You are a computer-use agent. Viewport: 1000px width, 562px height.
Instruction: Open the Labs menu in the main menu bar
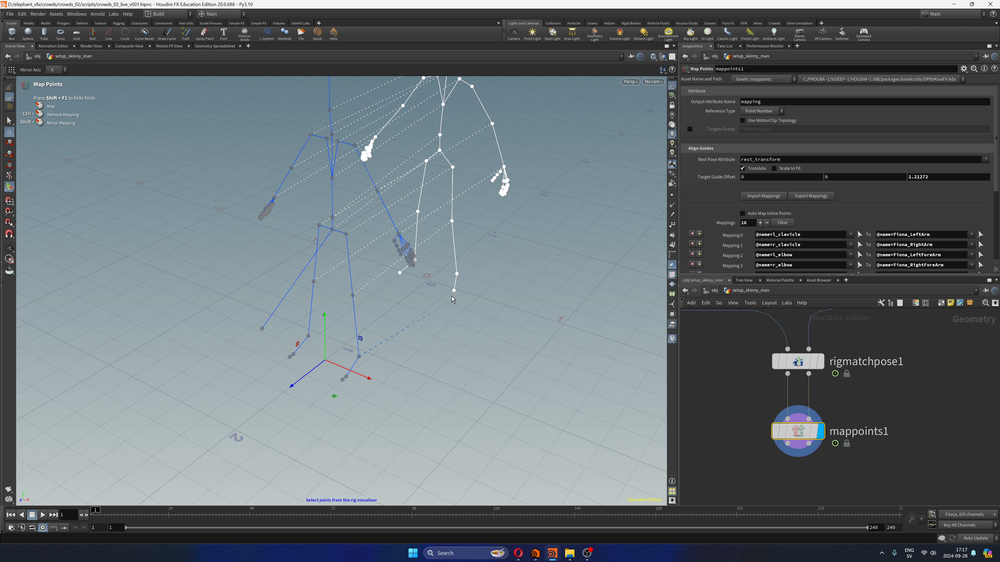(114, 13)
